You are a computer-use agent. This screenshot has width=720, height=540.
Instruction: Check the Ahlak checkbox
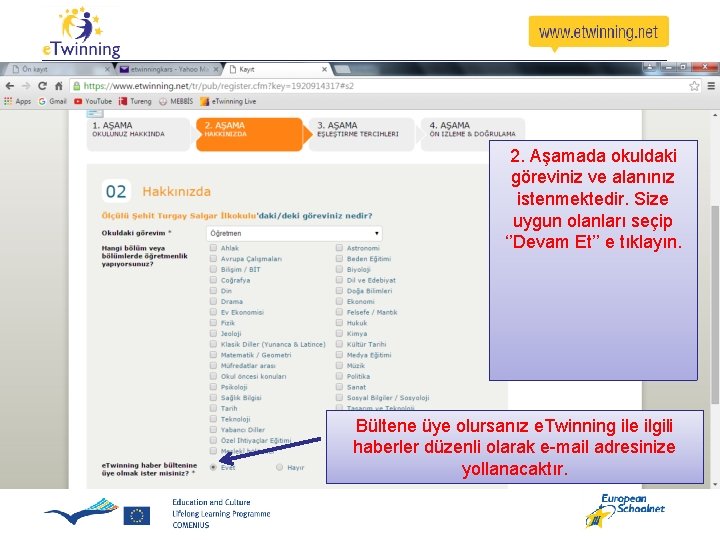(x=213, y=248)
